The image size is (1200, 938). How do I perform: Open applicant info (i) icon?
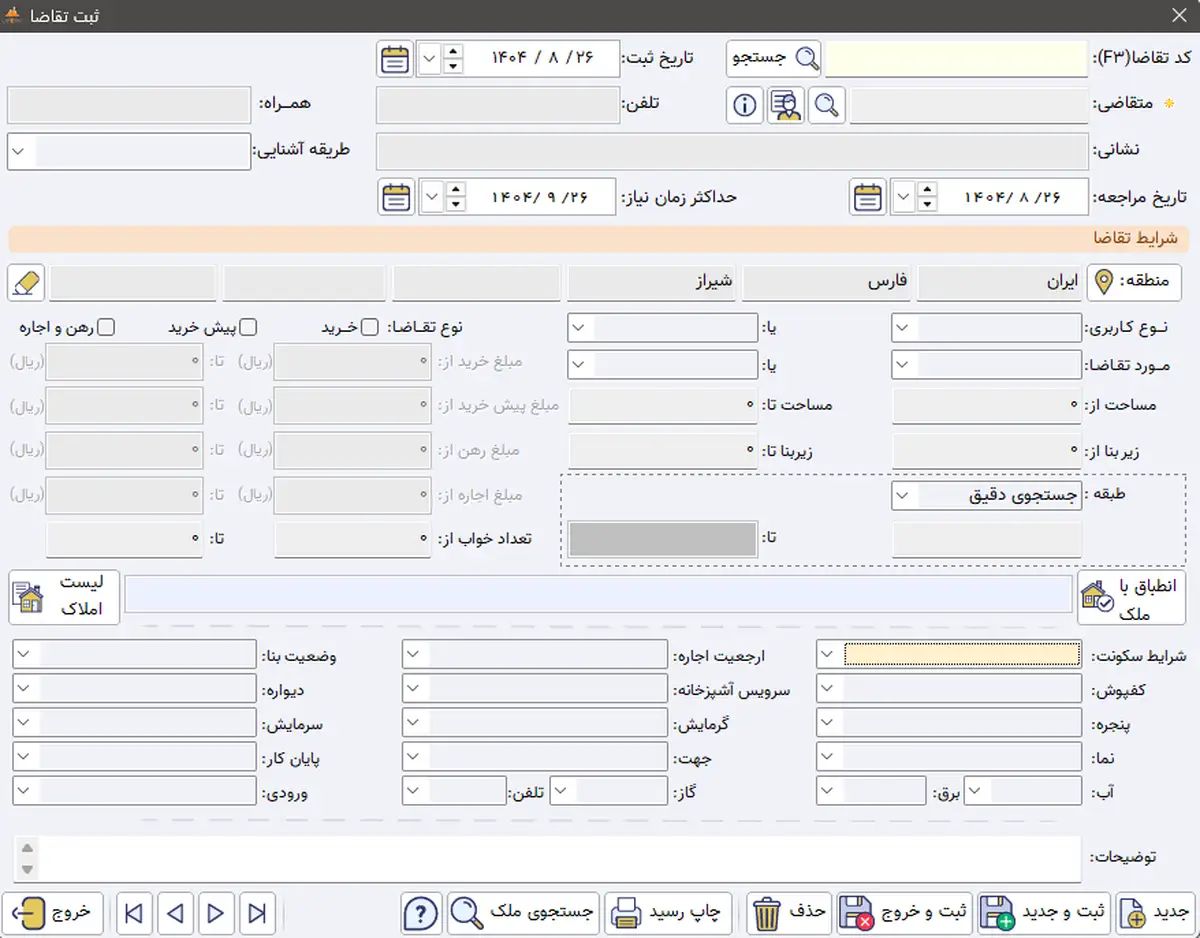pos(744,105)
